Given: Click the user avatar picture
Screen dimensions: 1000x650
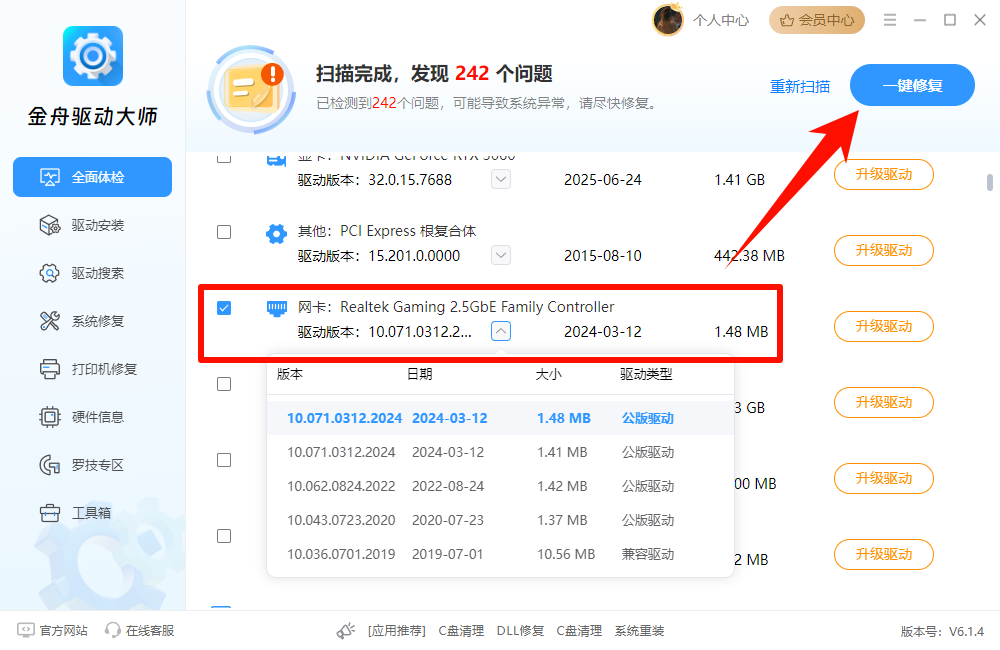Looking at the screenshot, I should pos(668,20).
